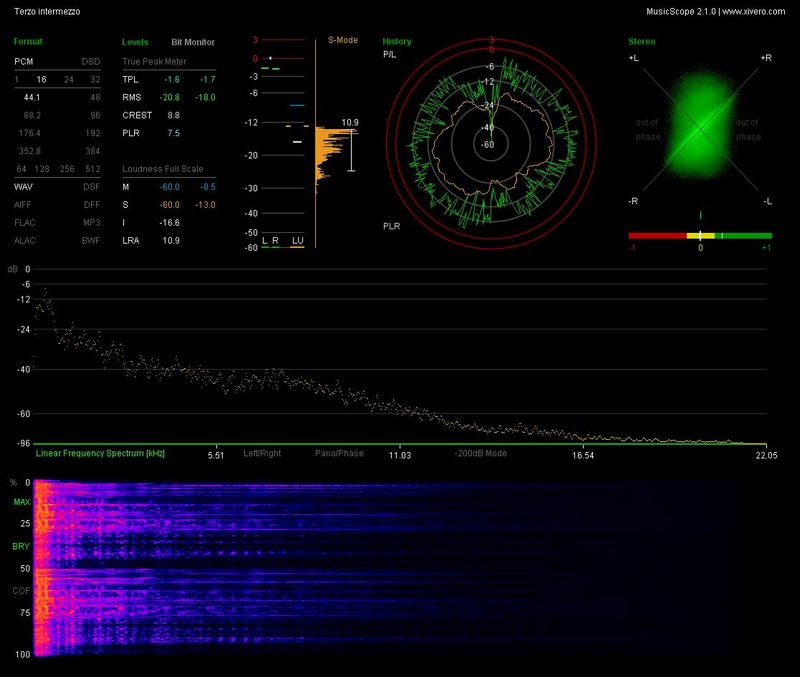This screenshot has width=800, height=677.
Task: Click the RMS right value -18.0
Action: (205, 97)
